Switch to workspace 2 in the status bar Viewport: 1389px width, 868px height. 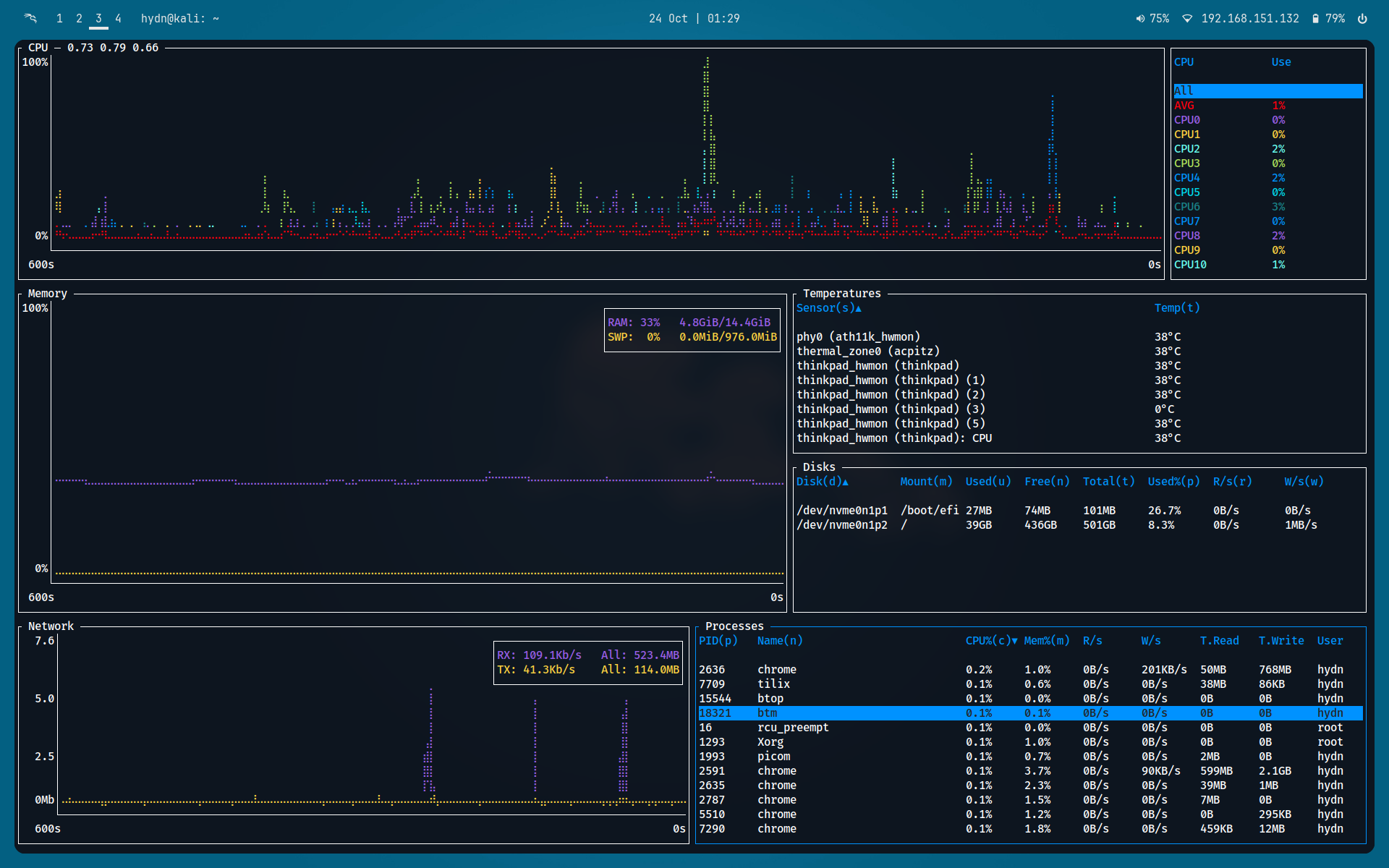pyautogui.click(x=78, y=18)
